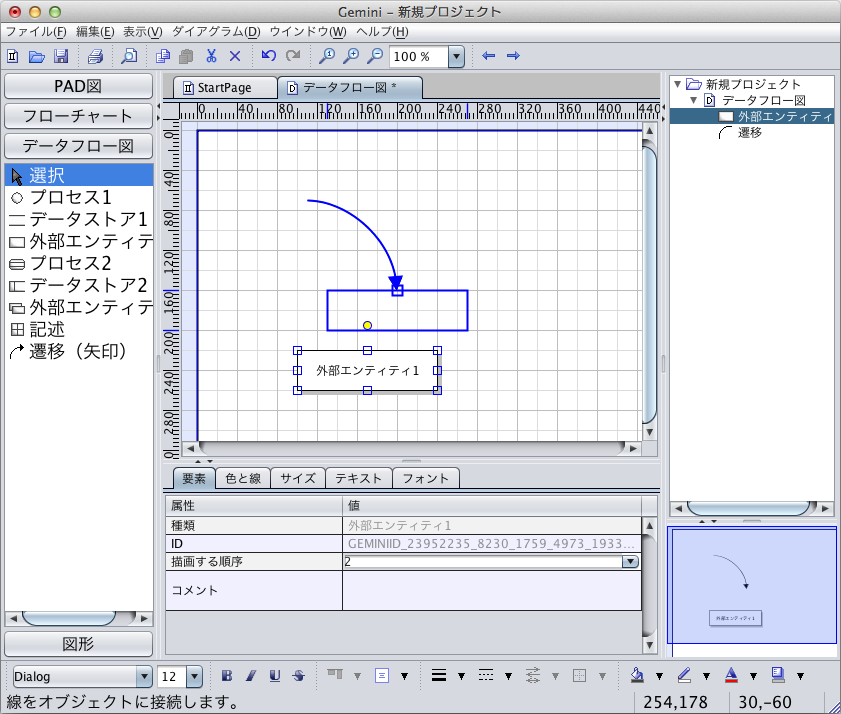841x714 pixels.
Task: Print the current diagram
Action: click(x=95, y=56)
